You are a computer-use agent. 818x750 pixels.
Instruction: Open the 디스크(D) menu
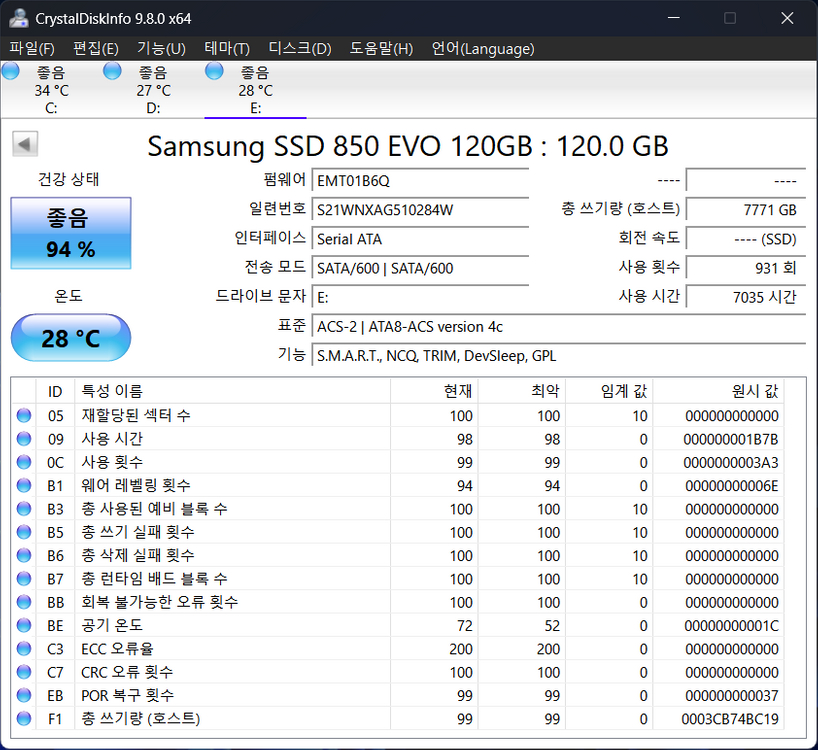click(x=300, y=49)
